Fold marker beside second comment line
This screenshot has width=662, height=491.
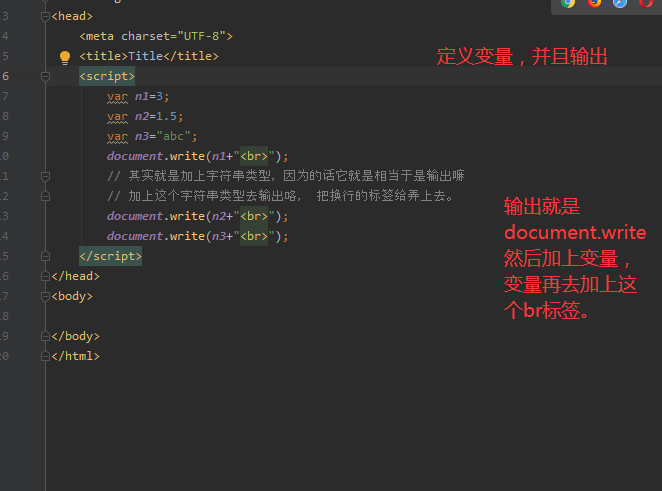pos(45,196)
